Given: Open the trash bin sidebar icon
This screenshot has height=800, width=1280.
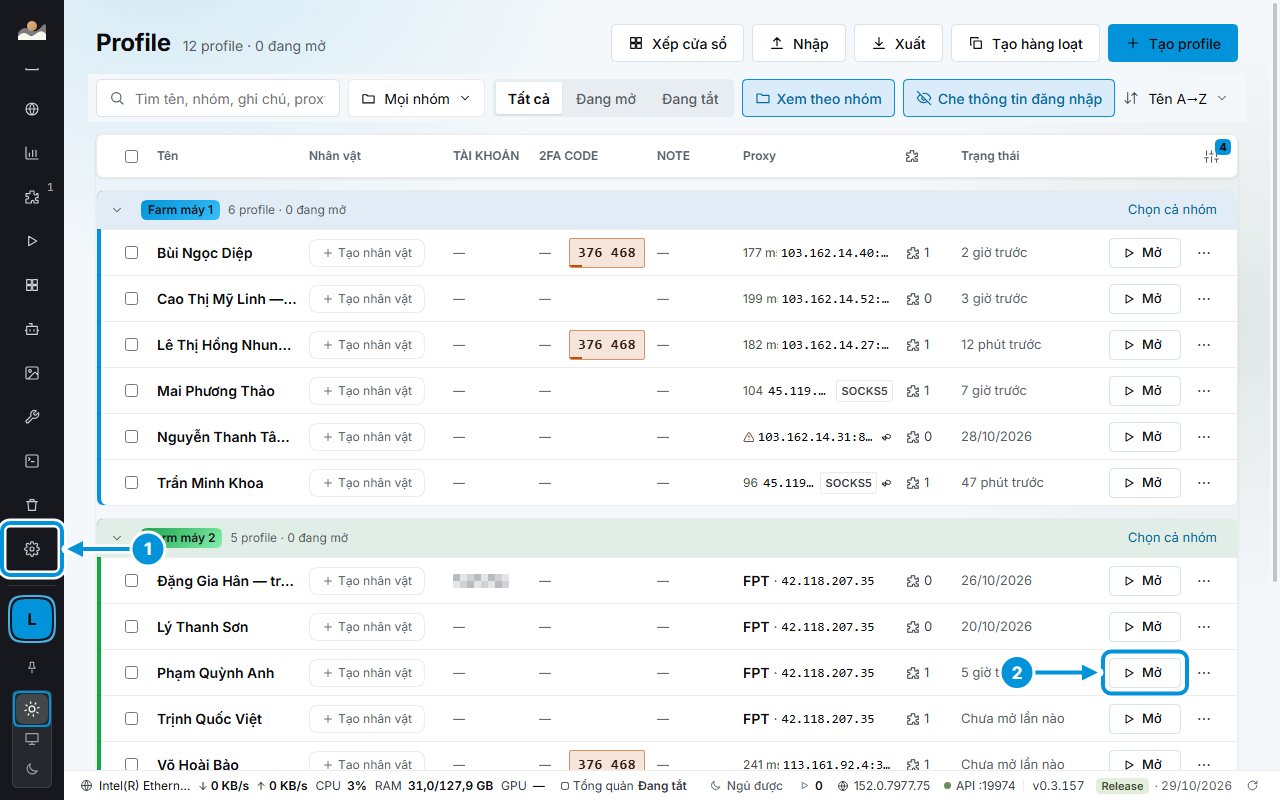Looking at the screenshot, I should click(32, 505).
